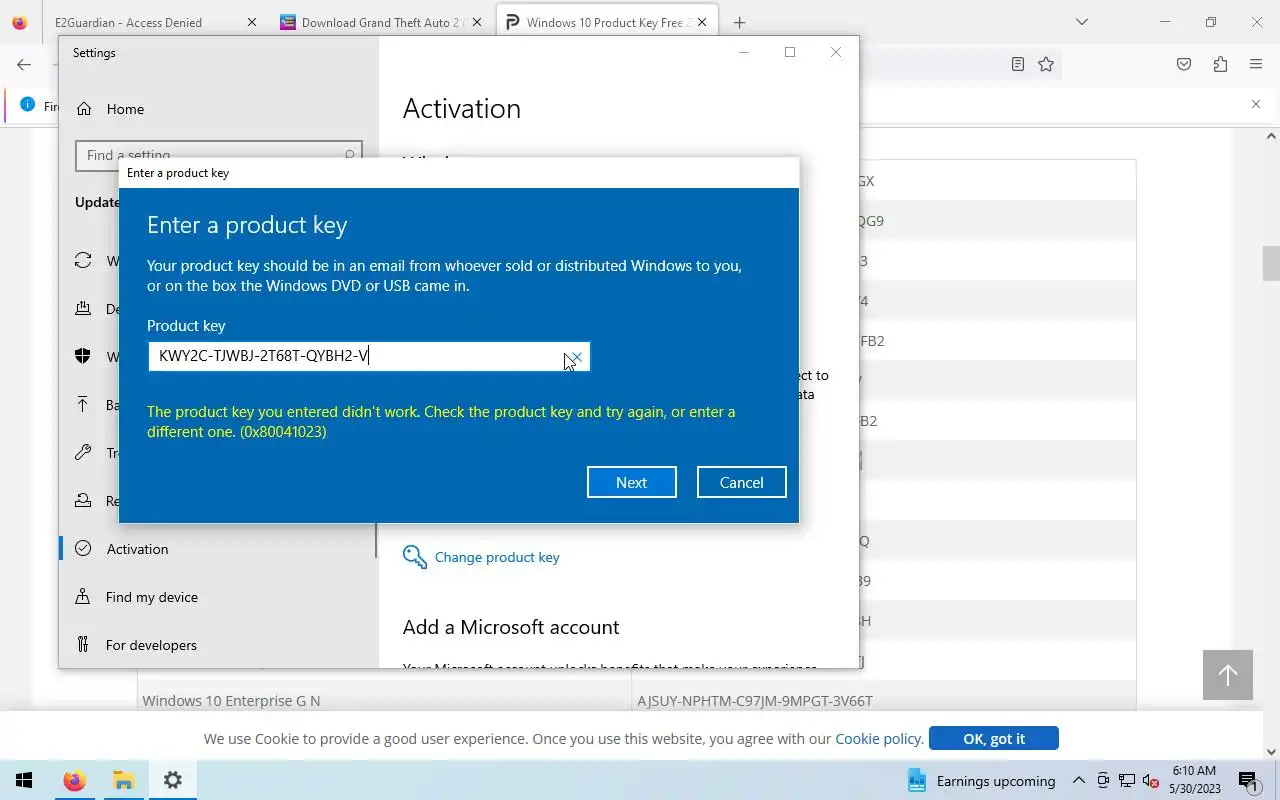Open Firefox extensions menu
The image size is (1280, 800).
pos(1220,64)
